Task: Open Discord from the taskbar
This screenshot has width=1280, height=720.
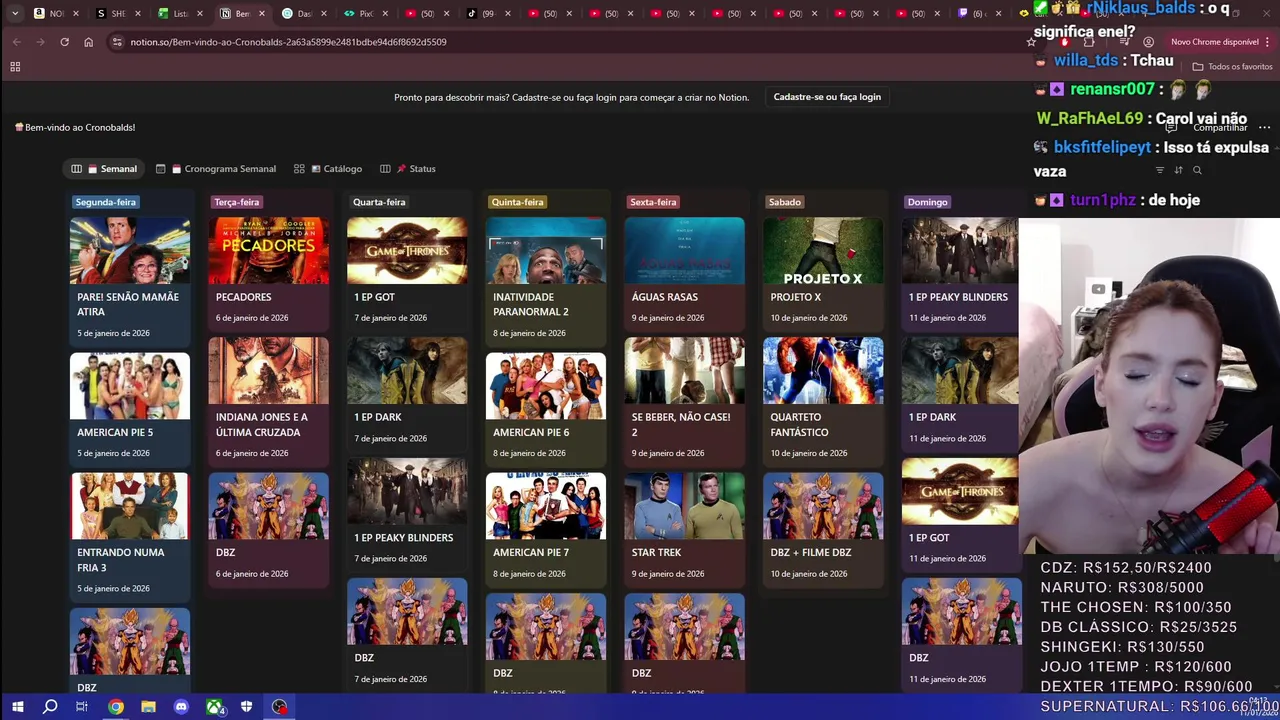Action: (x=181, y=707)
